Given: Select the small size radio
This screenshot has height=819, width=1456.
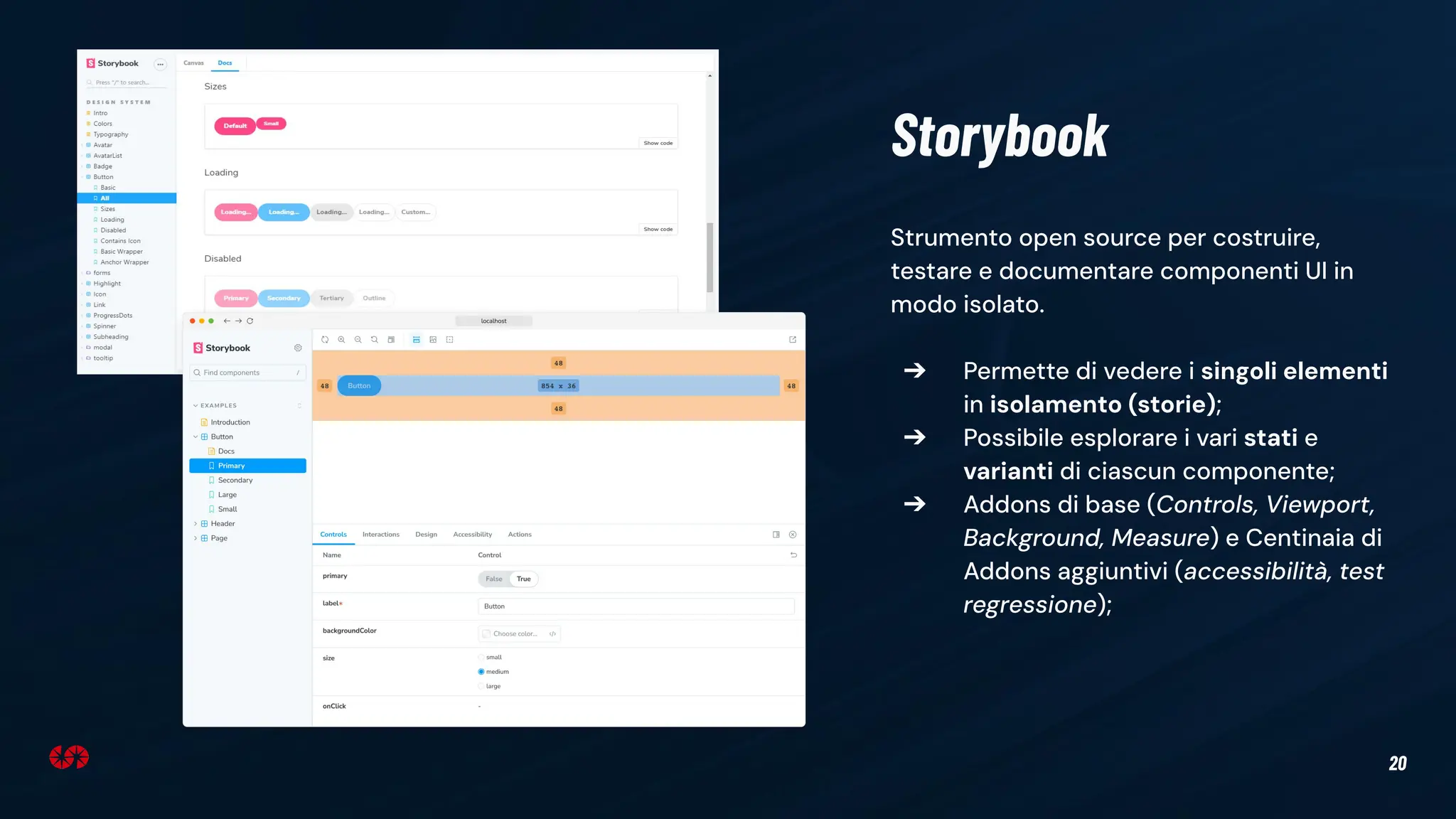Looking at the screenshot, I should tap(481, 658).
